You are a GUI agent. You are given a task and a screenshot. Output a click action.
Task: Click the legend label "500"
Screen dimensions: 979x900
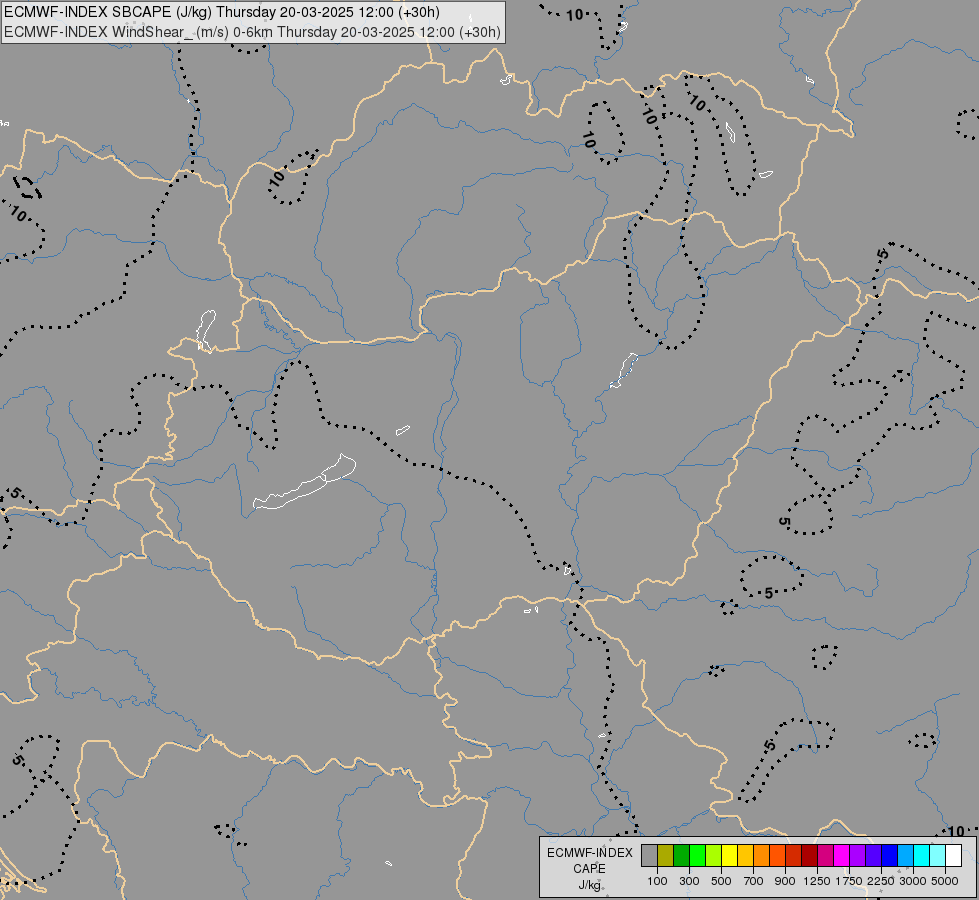pos(721,881)
